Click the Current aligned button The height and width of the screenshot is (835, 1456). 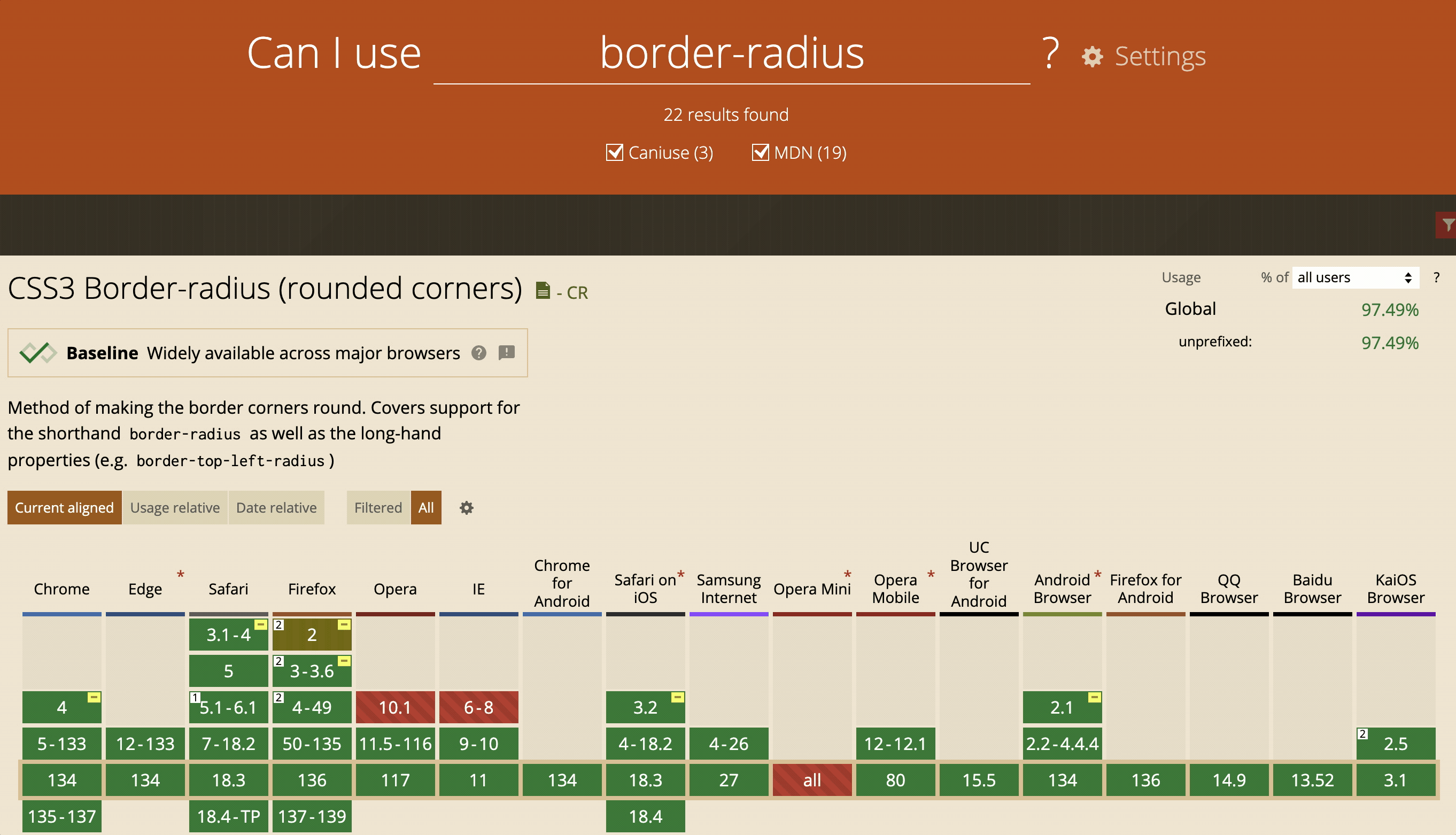64,507
